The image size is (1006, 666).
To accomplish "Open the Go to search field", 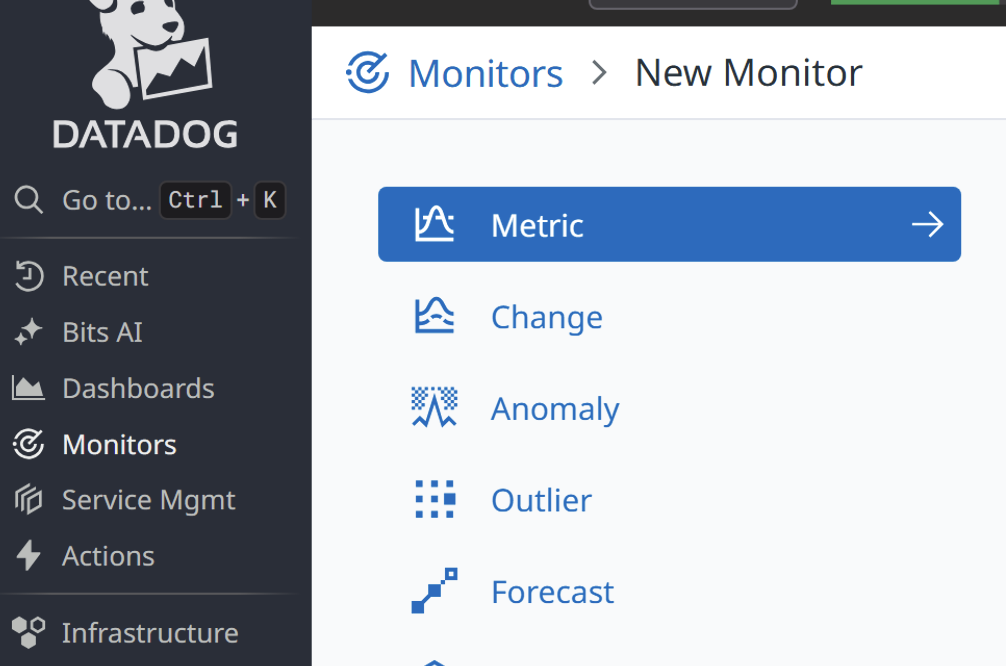I will click(149, 200).
